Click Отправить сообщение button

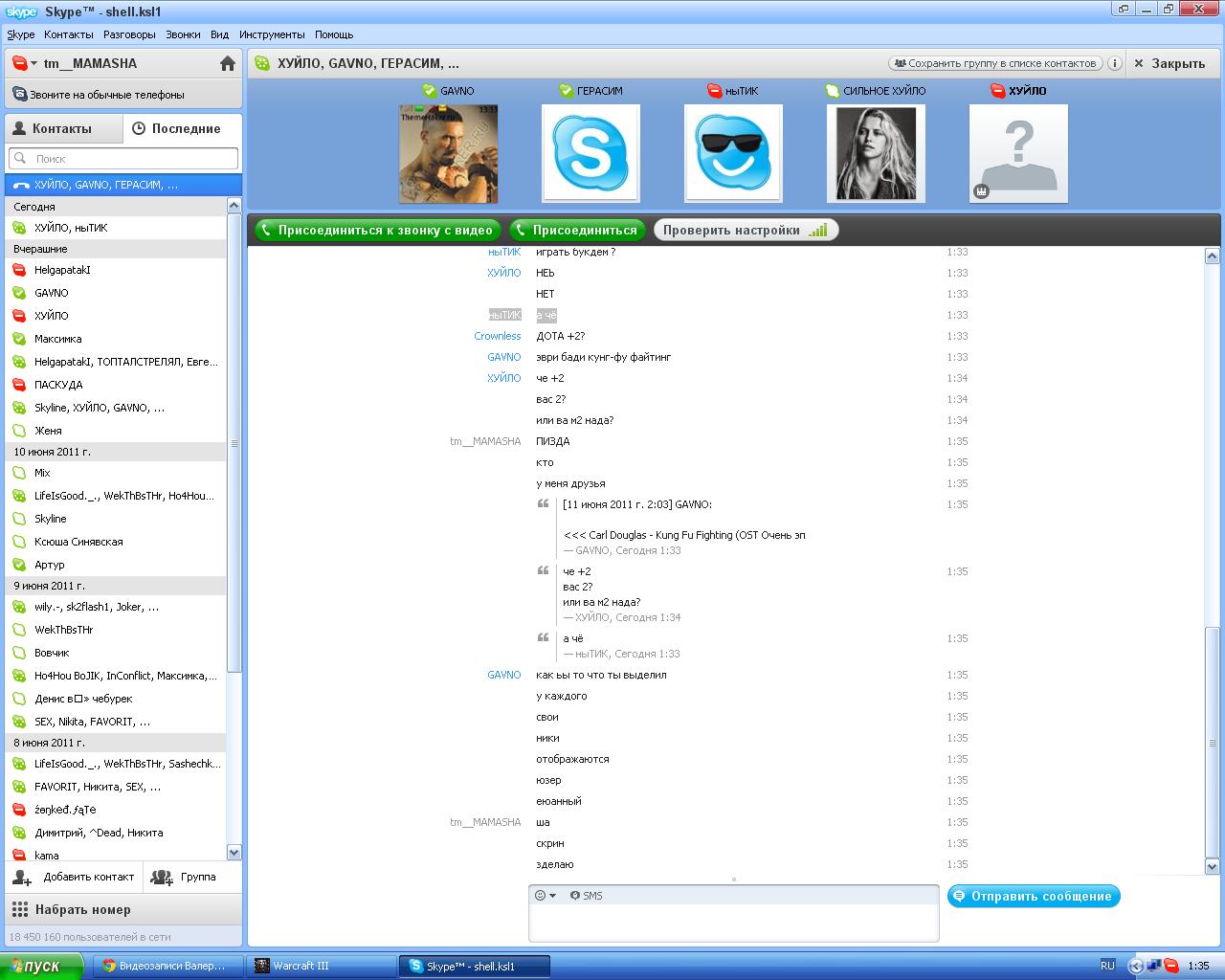pos(1034,897)
